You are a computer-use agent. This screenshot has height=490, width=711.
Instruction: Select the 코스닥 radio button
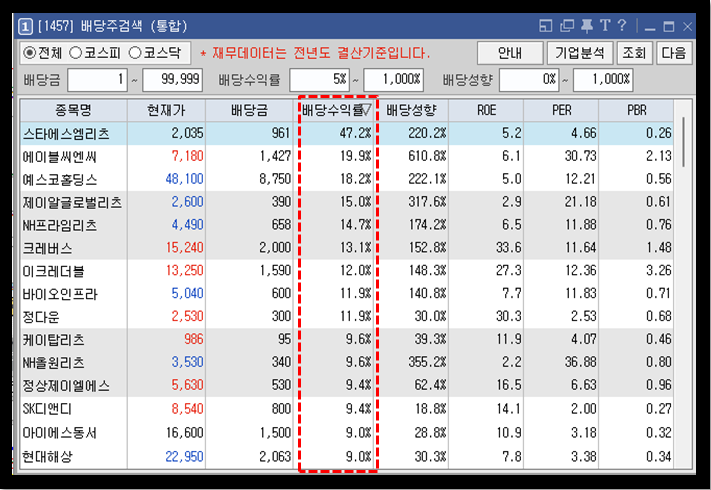tap(135, 53)
